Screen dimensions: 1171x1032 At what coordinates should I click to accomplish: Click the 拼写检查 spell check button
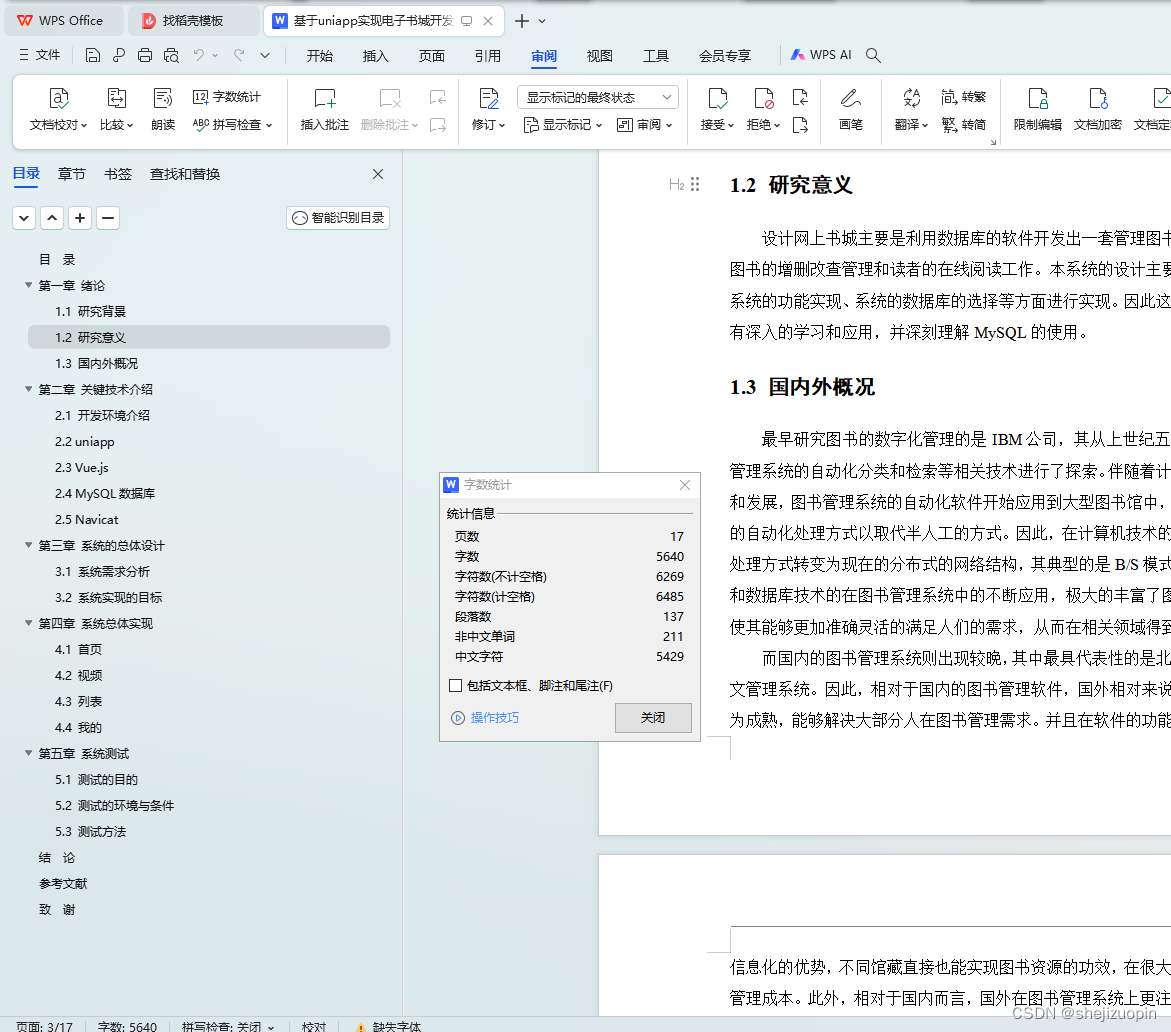click(x=232, y=125)
